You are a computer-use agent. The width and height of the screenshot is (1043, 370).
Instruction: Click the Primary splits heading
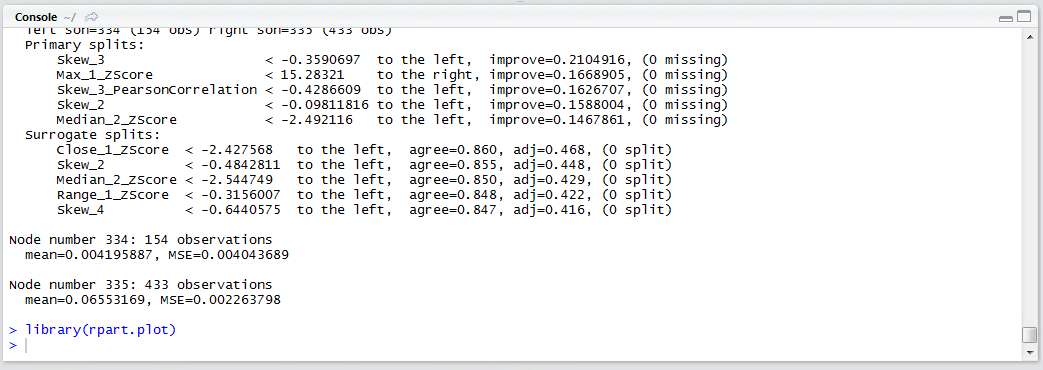click(84, 45)
